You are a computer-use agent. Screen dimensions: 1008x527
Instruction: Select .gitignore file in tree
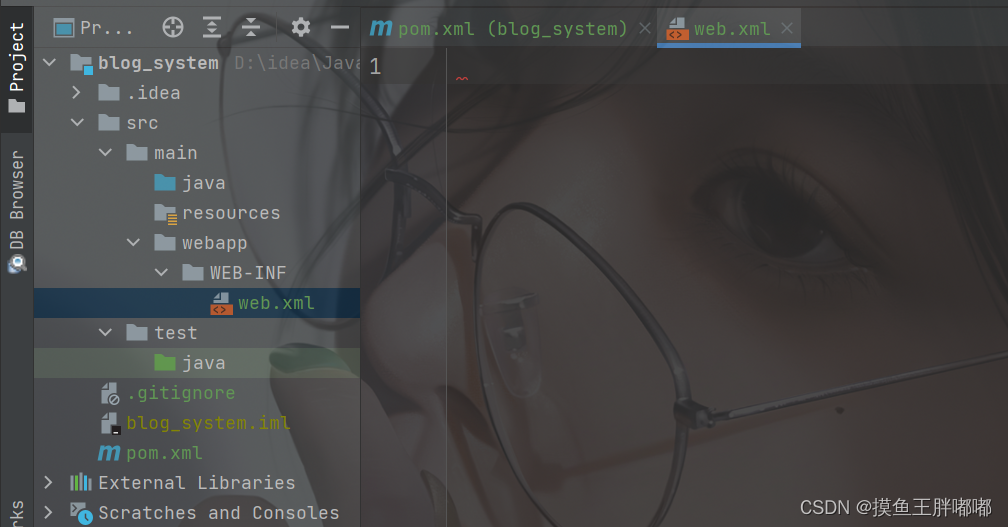click(x=197, y=393)
